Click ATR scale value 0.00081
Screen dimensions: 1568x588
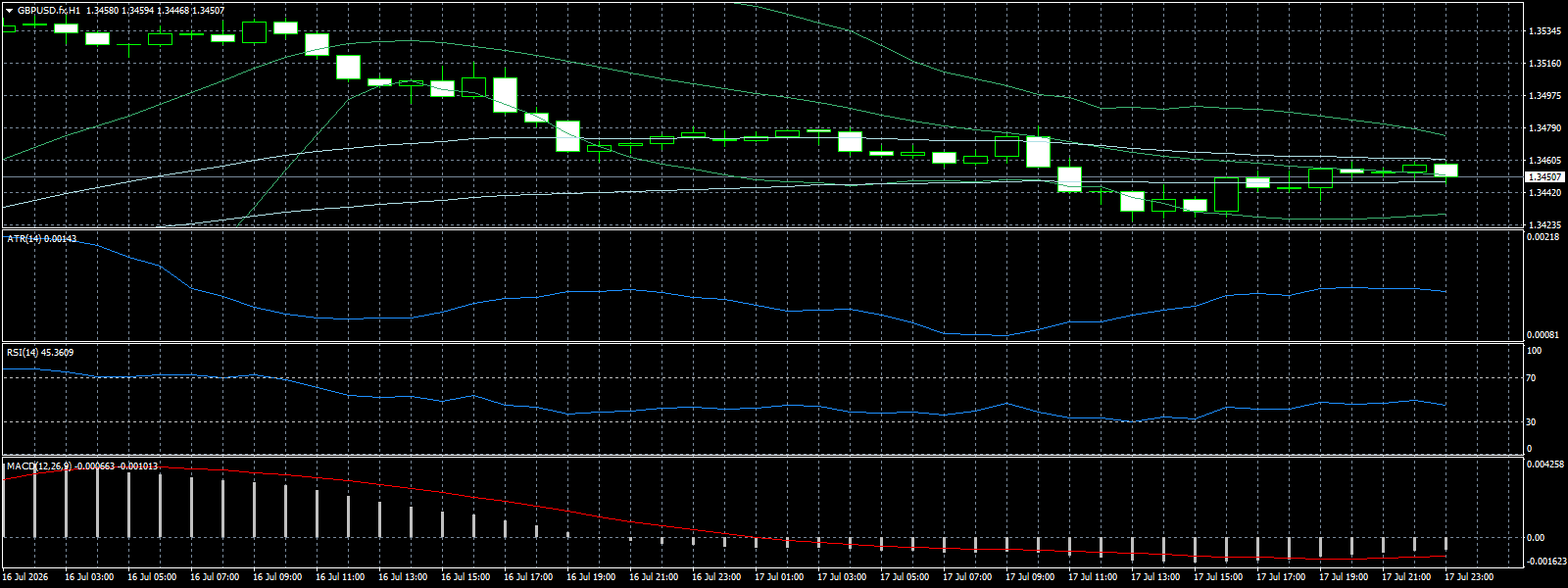coord(1544,335)
